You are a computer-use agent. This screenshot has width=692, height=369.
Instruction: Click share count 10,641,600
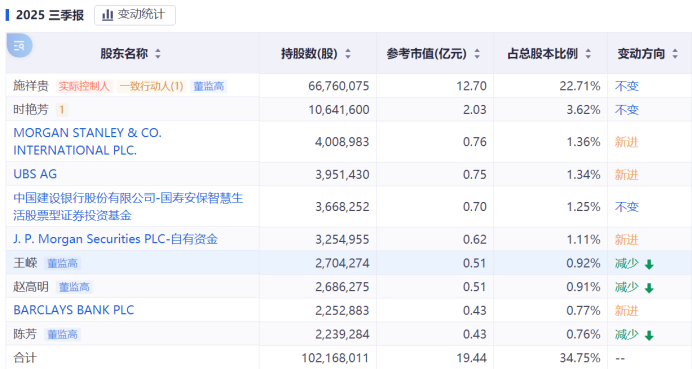[338, 110]
